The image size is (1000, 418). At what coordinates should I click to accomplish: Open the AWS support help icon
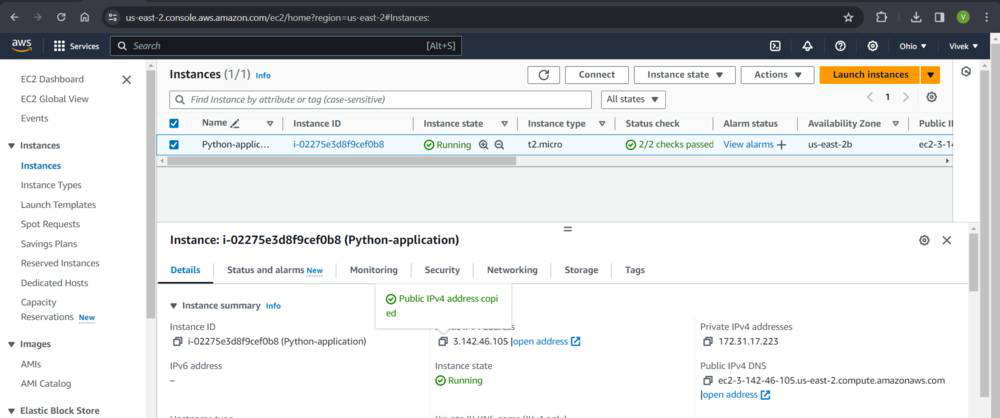click(x=840, y=46)
